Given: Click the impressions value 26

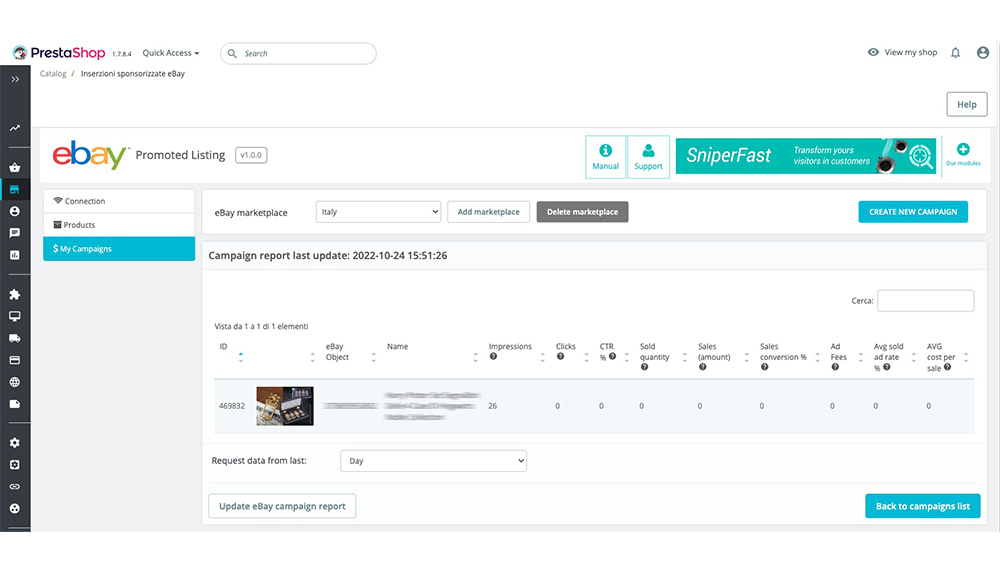Looking at the screenshot, I should 492,406.
